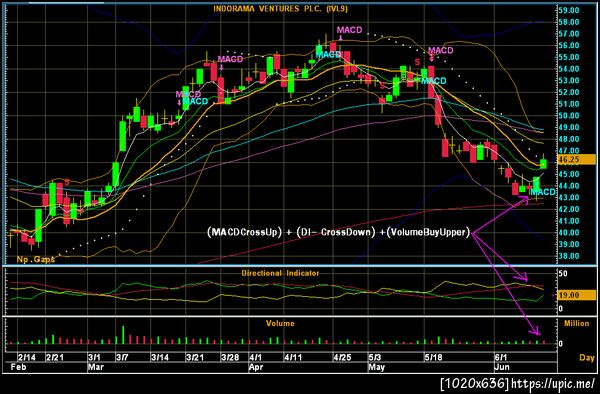The image size is (600, 394).
Task: Select the 2/21 date marker
Action: pos(55,358)
